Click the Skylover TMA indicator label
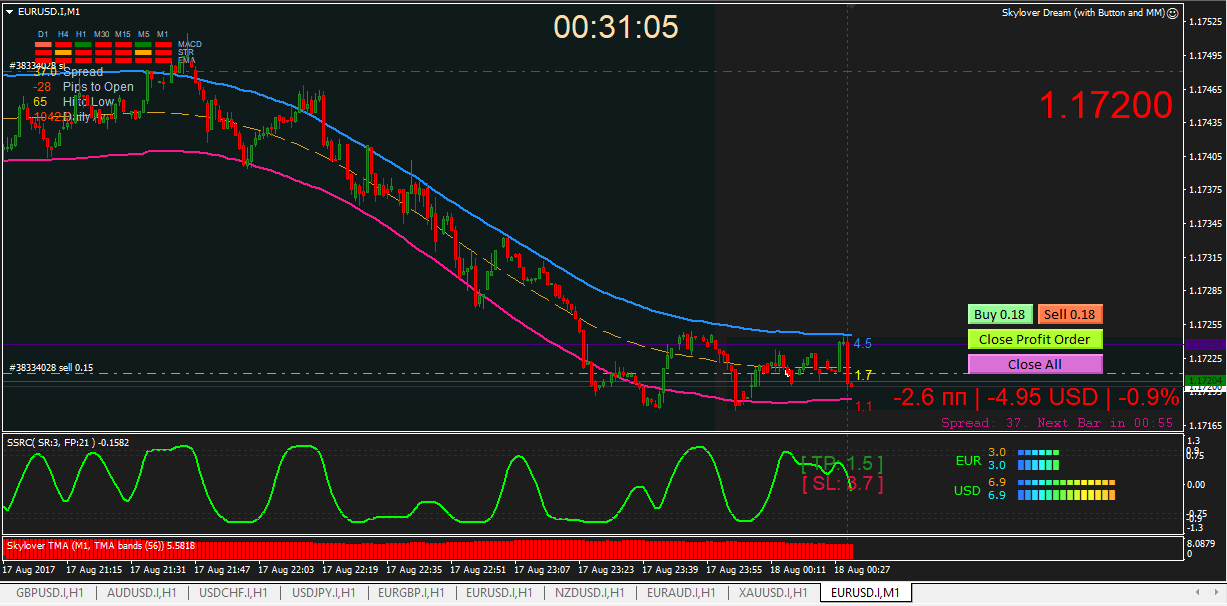Image resolution: width=1227 pixels, height=606 pixels. 100,545
